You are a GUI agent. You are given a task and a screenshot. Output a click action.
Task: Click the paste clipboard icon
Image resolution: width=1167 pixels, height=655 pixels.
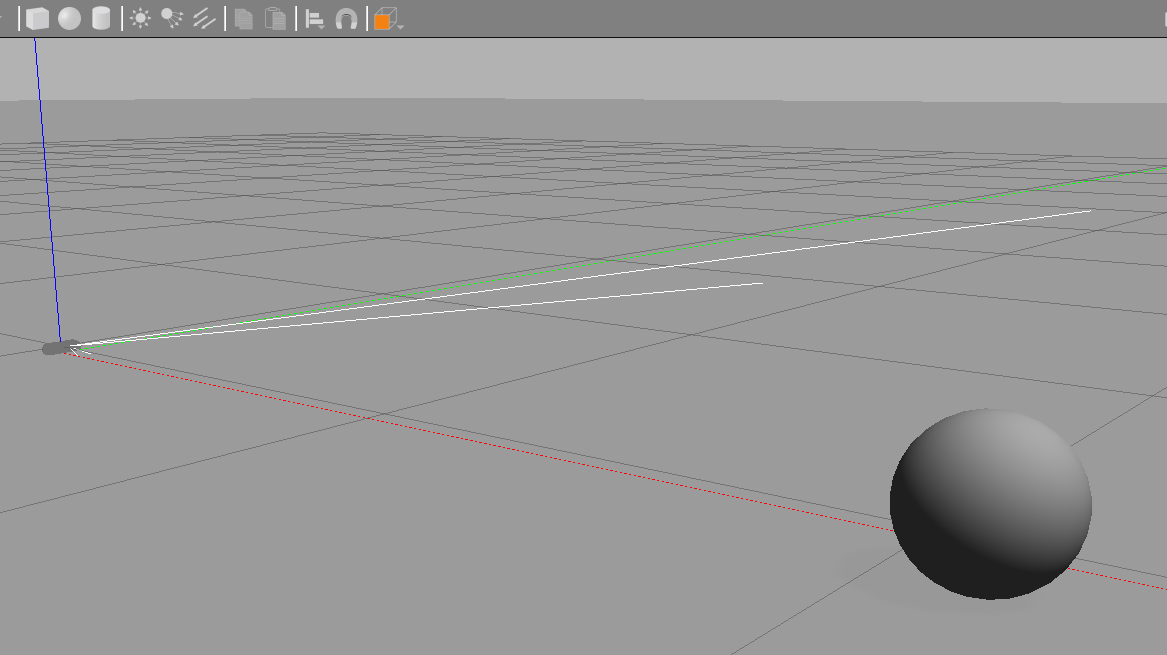[x=275, y=19]
